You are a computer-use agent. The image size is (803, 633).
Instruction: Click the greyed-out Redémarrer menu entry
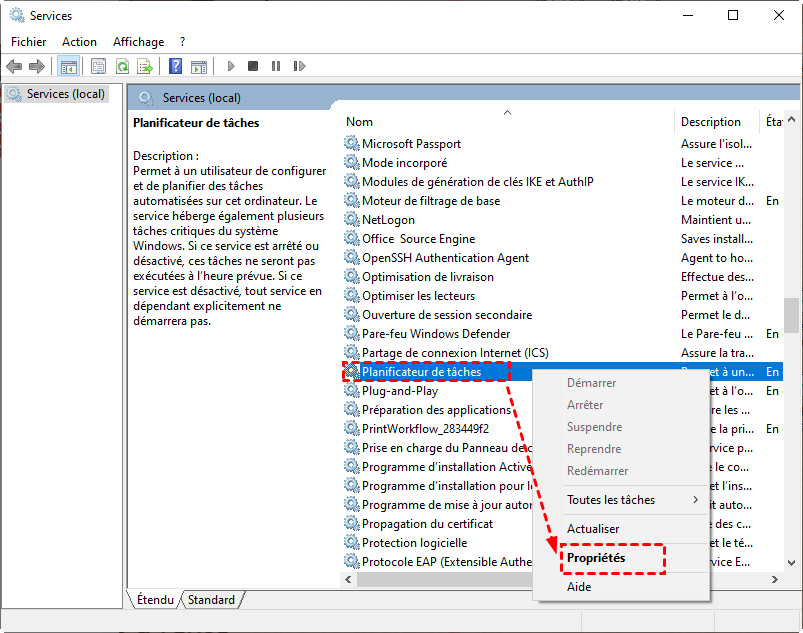click(x=597, y=471)
